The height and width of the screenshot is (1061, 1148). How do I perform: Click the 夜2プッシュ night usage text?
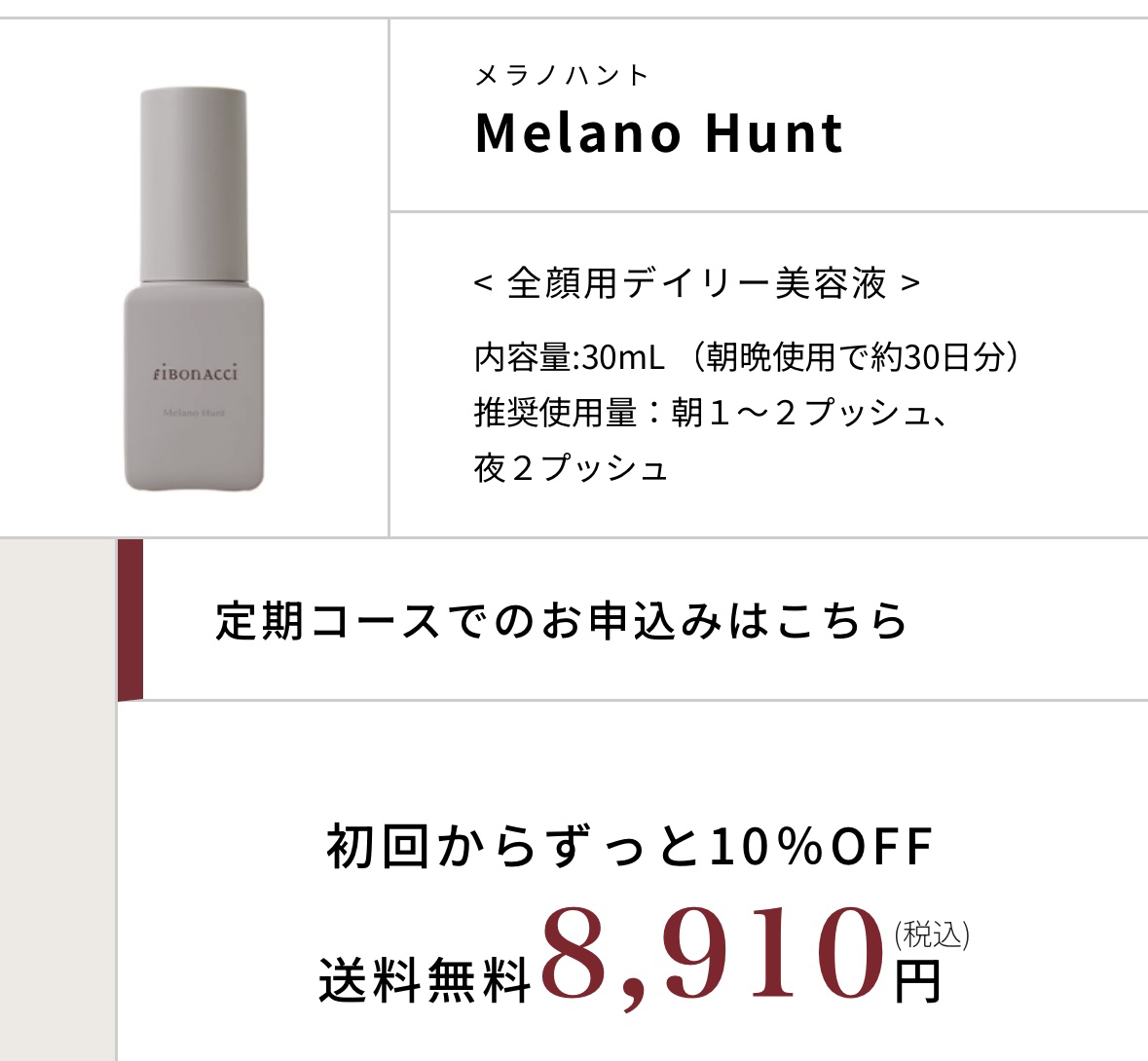[571, 468]
